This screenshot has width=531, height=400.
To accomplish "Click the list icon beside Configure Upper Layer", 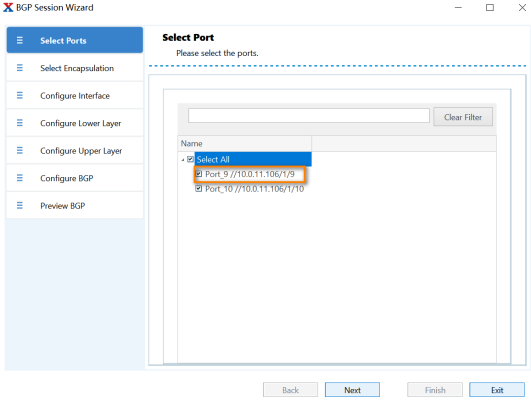I will point(20,150).
